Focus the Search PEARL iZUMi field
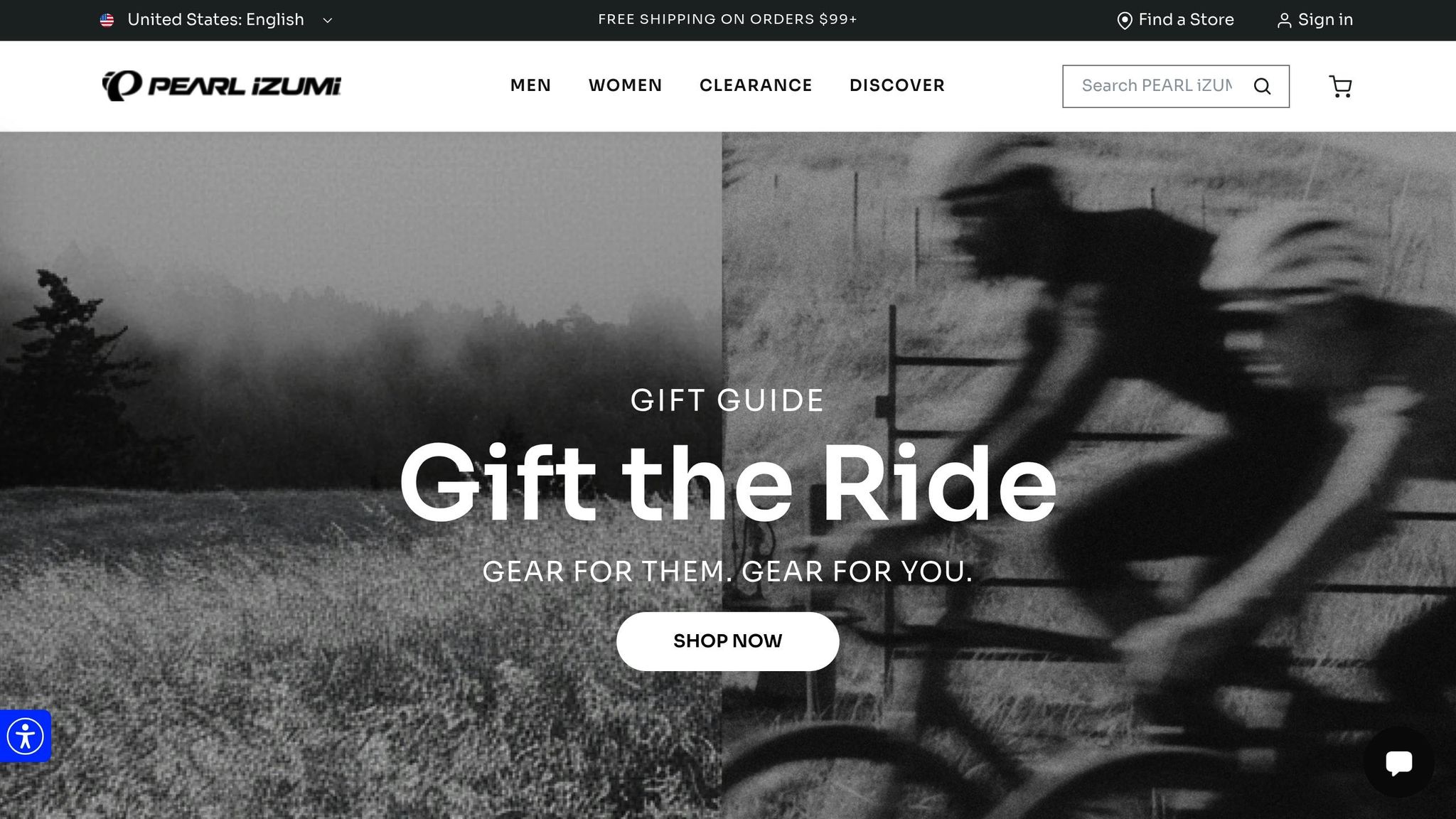The height and width of the screenshot is (819, 1456). 1157,86
